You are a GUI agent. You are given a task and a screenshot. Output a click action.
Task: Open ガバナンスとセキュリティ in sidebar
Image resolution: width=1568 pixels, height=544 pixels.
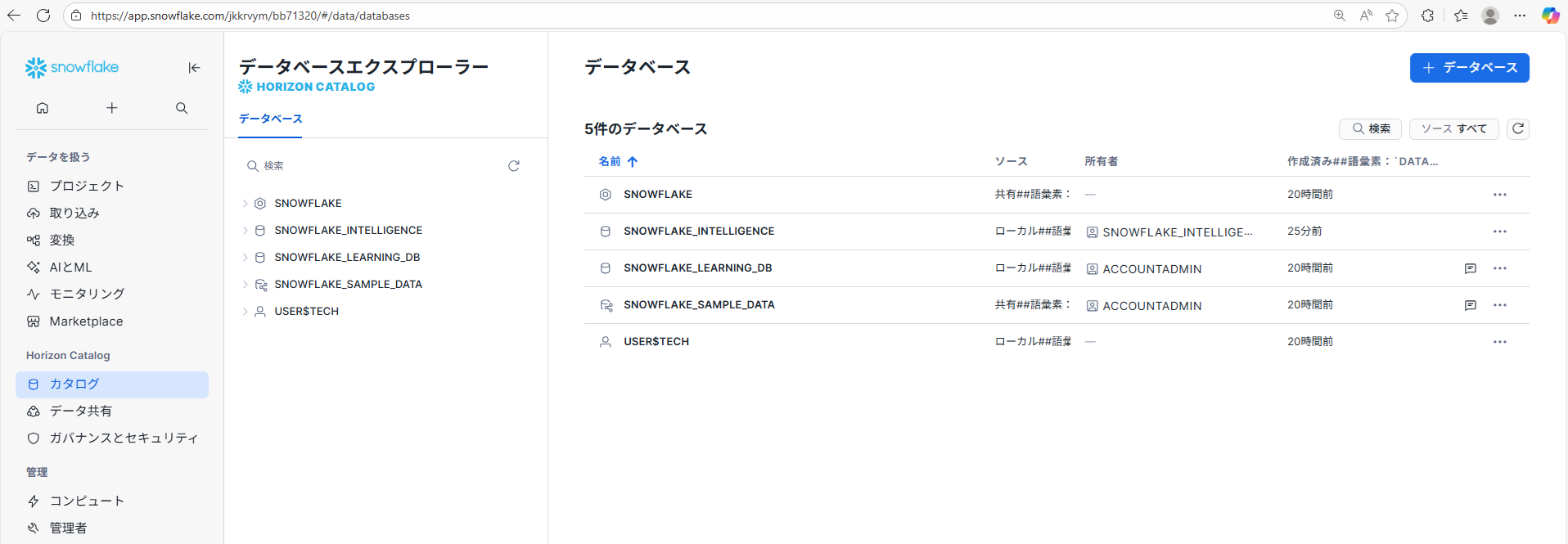[112, 438]
